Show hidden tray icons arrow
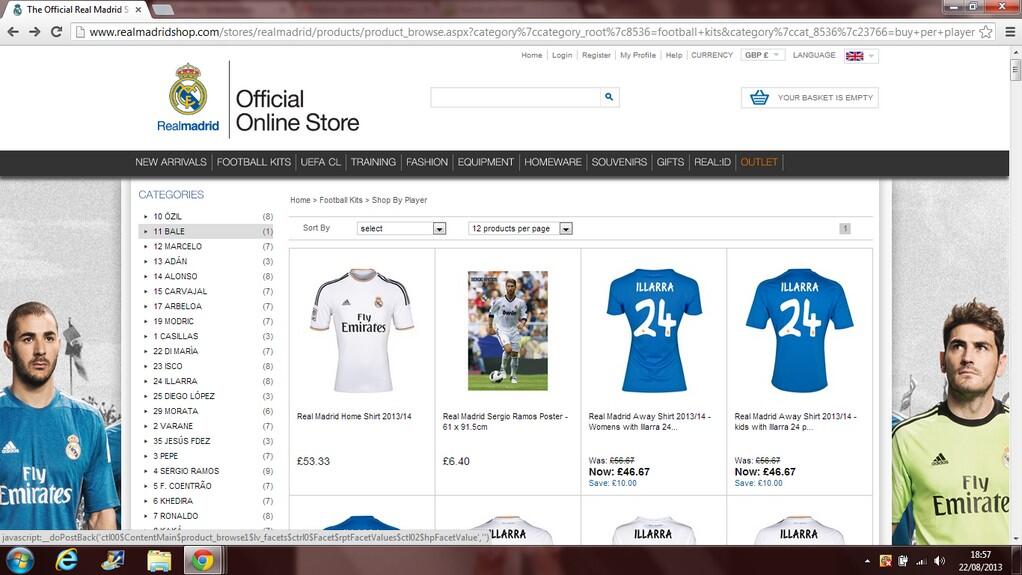The image size is (1022, 575). (867, 561)
